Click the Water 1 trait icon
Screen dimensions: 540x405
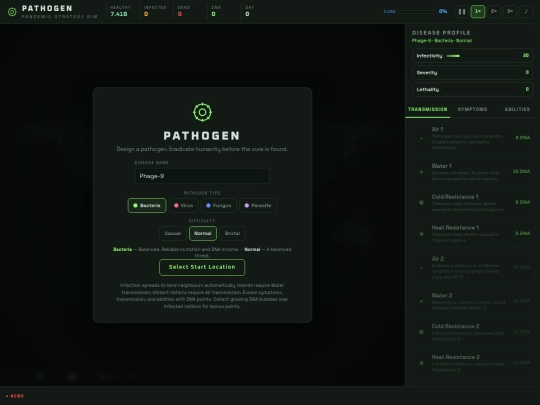[421, 172]
